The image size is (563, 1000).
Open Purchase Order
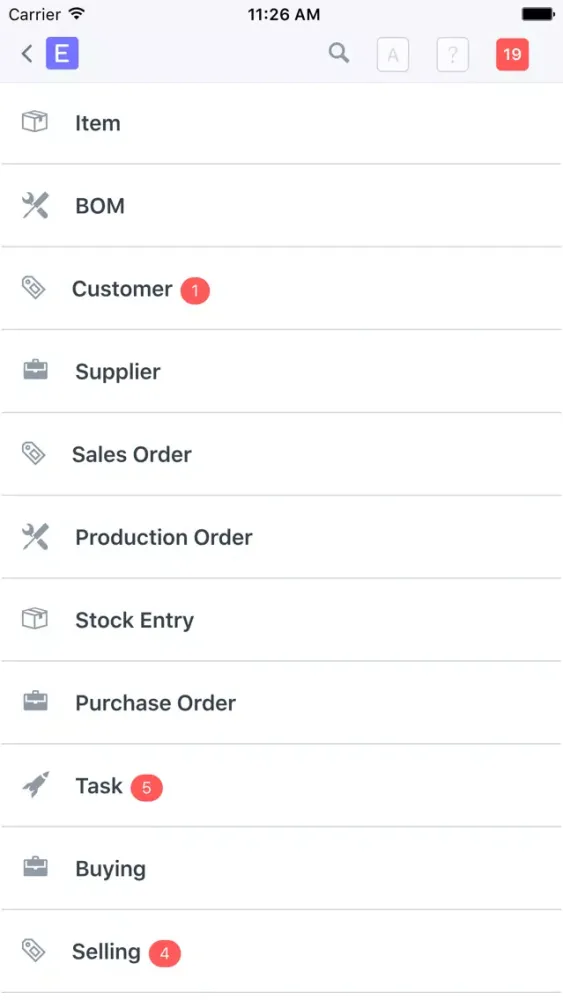coord(281,703)
